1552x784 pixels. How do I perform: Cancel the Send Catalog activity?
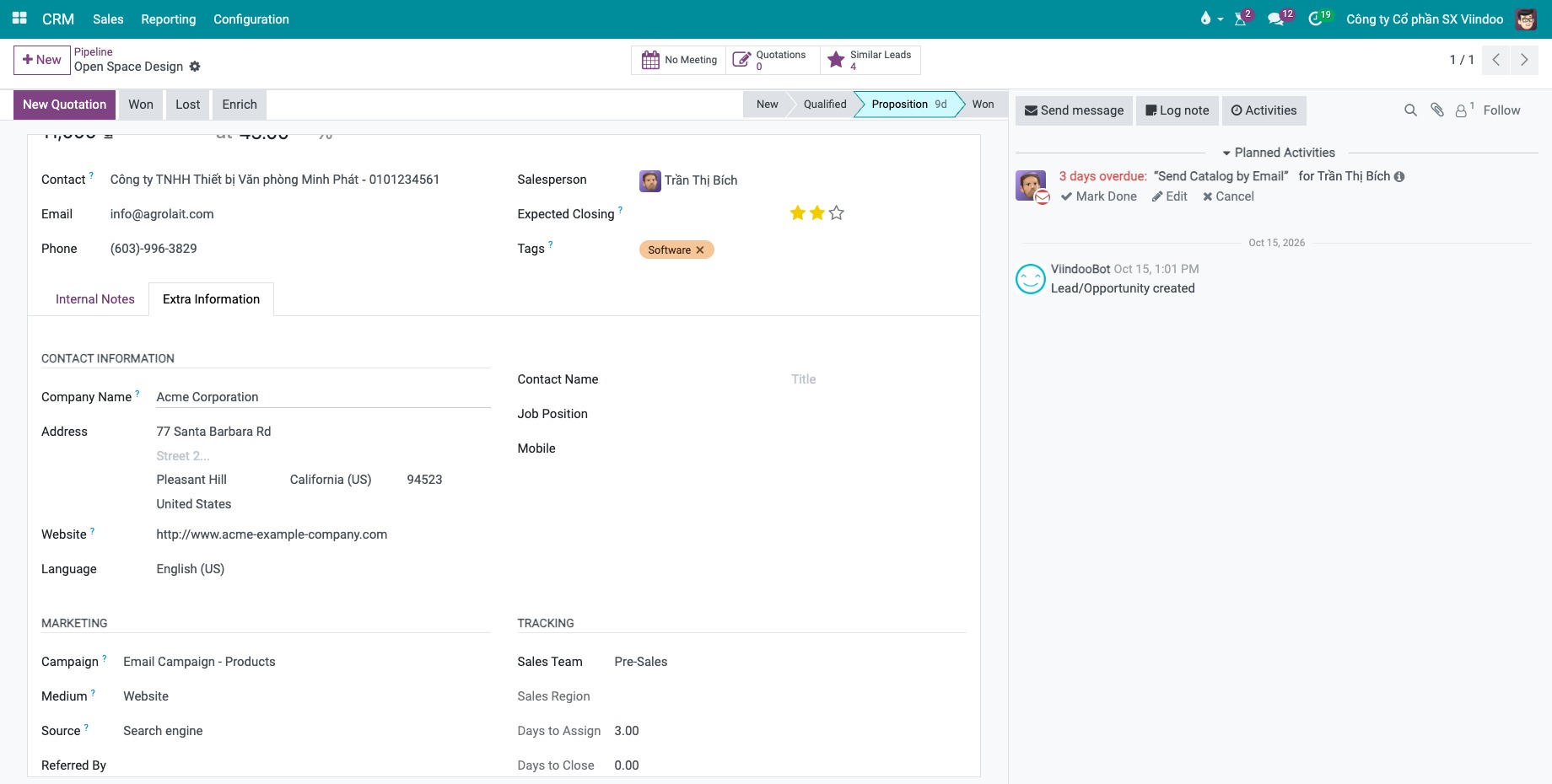tap(1228, 196)
